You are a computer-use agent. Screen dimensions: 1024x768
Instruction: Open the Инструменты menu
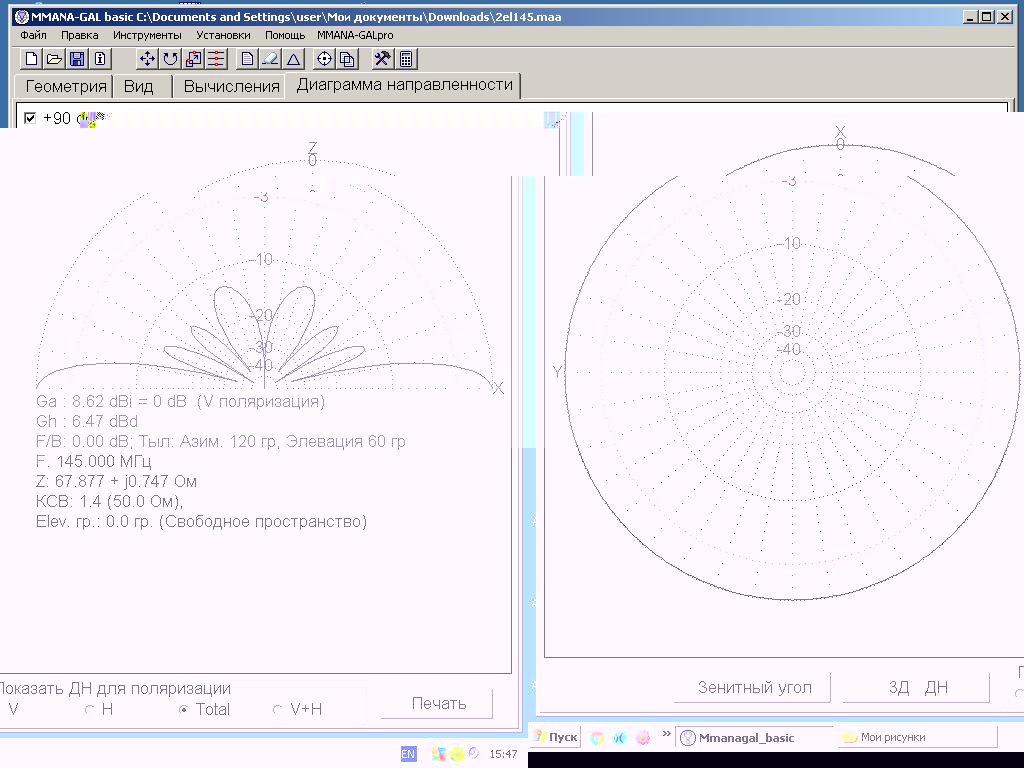[147, 35]
